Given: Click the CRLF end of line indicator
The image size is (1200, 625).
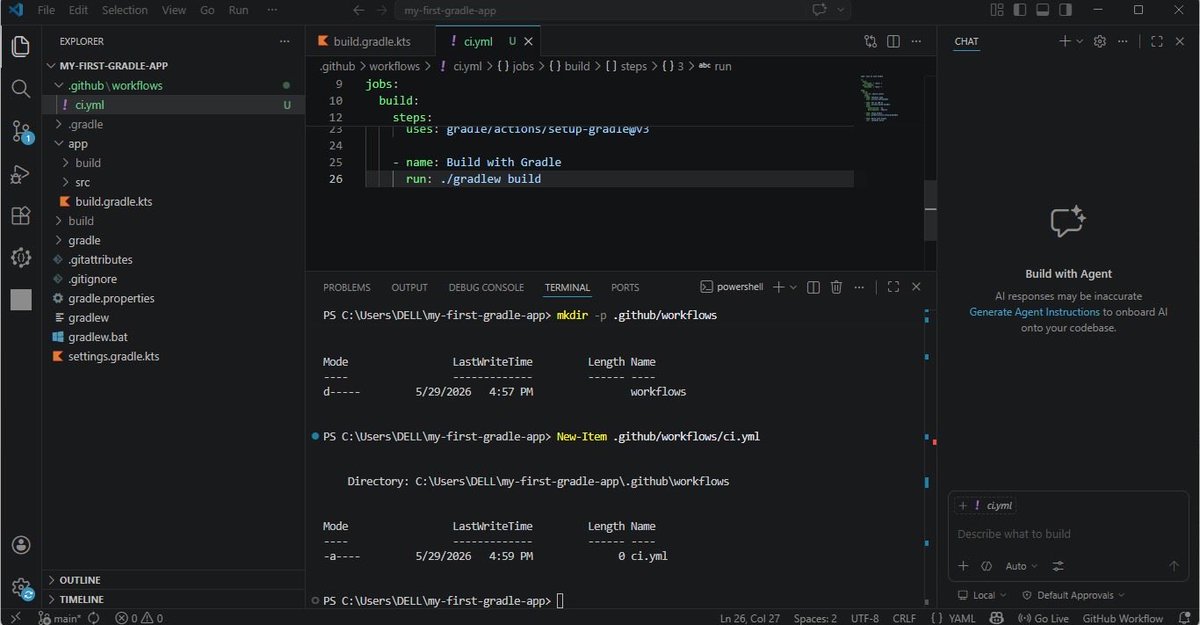Looking at the screenshot, I should click(904, 618).
